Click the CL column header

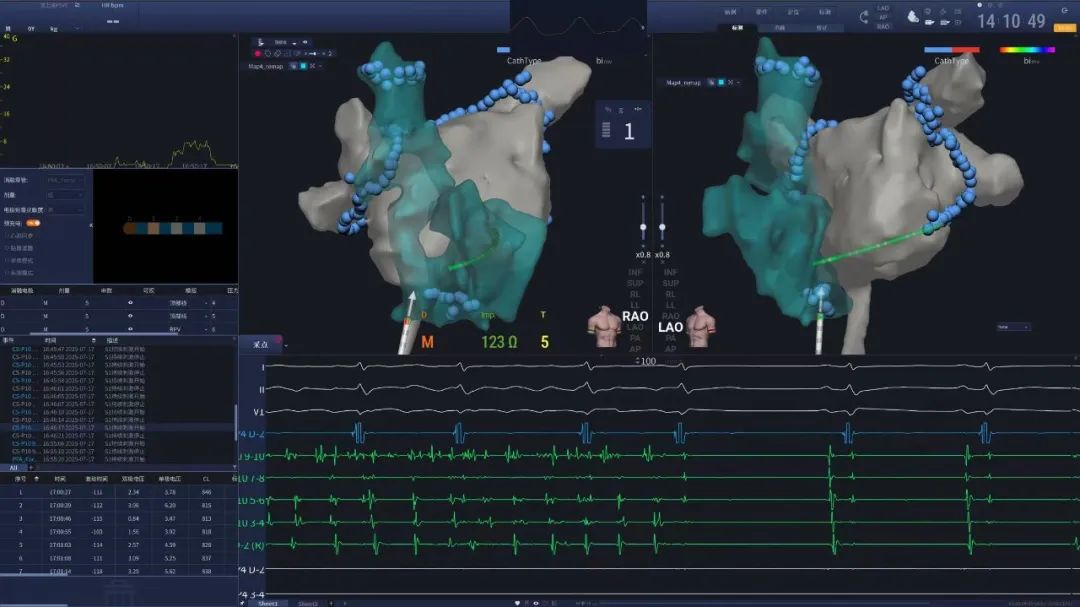(206, 478)
